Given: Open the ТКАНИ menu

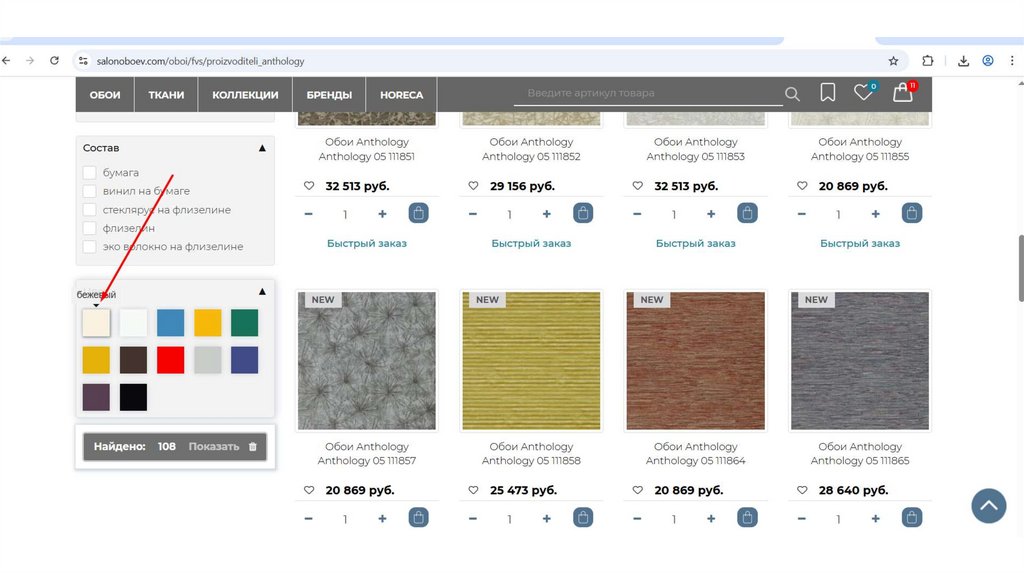Looking at the screenshot, I should (166, 95).
